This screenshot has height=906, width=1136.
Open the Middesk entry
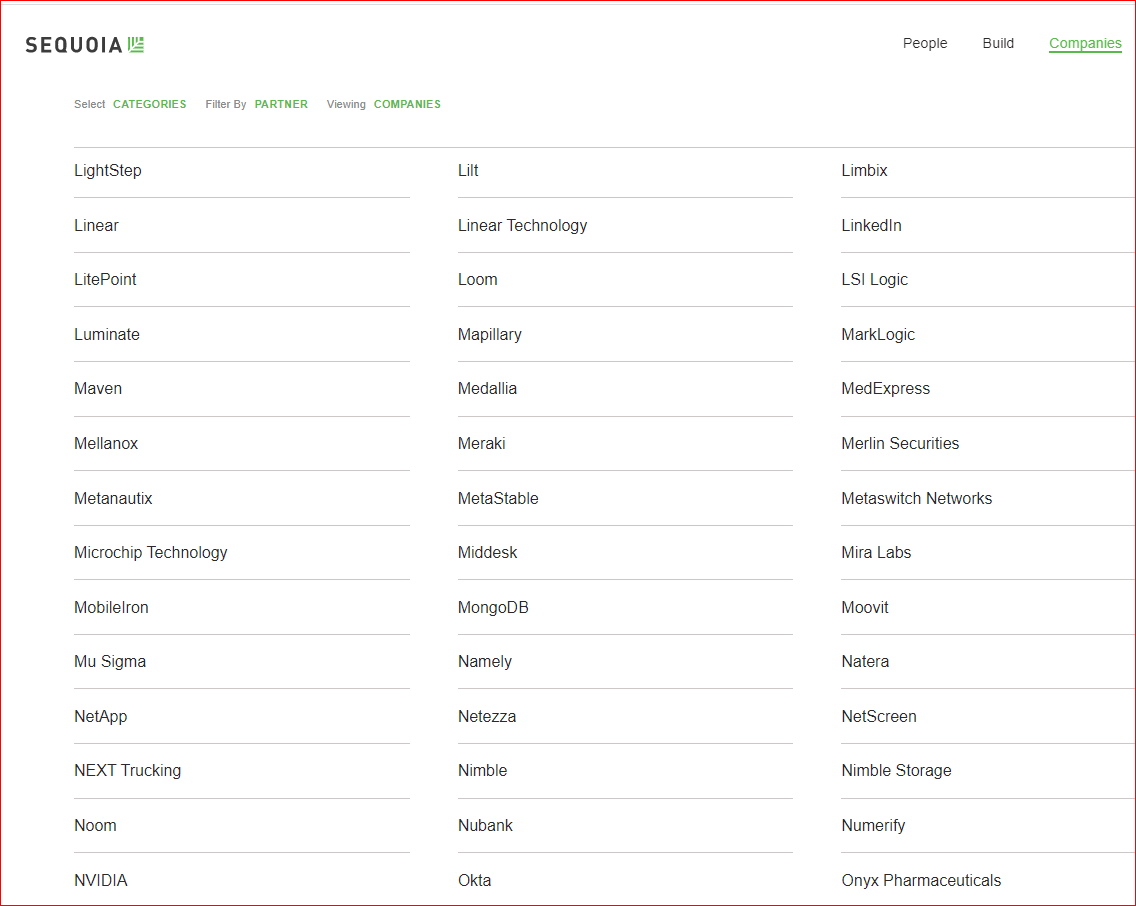click(488, 553)
